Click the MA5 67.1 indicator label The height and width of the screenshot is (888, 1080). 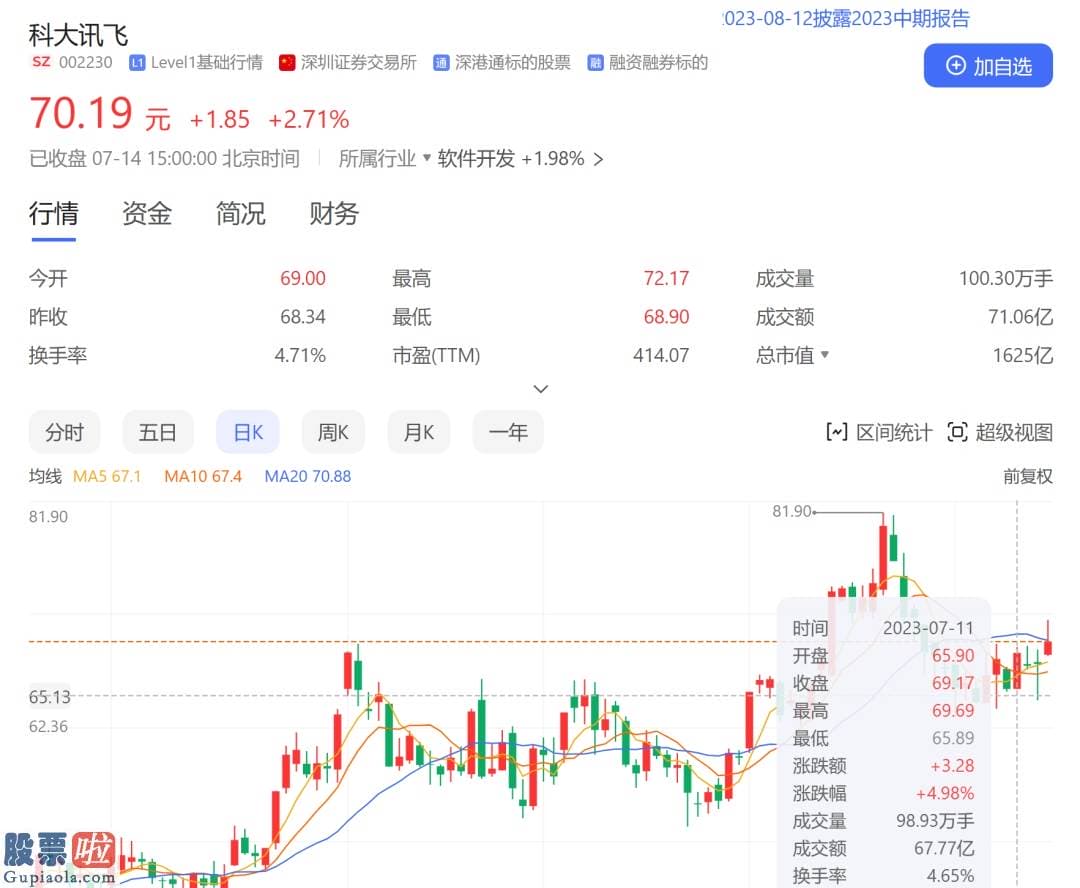(107, 477)
